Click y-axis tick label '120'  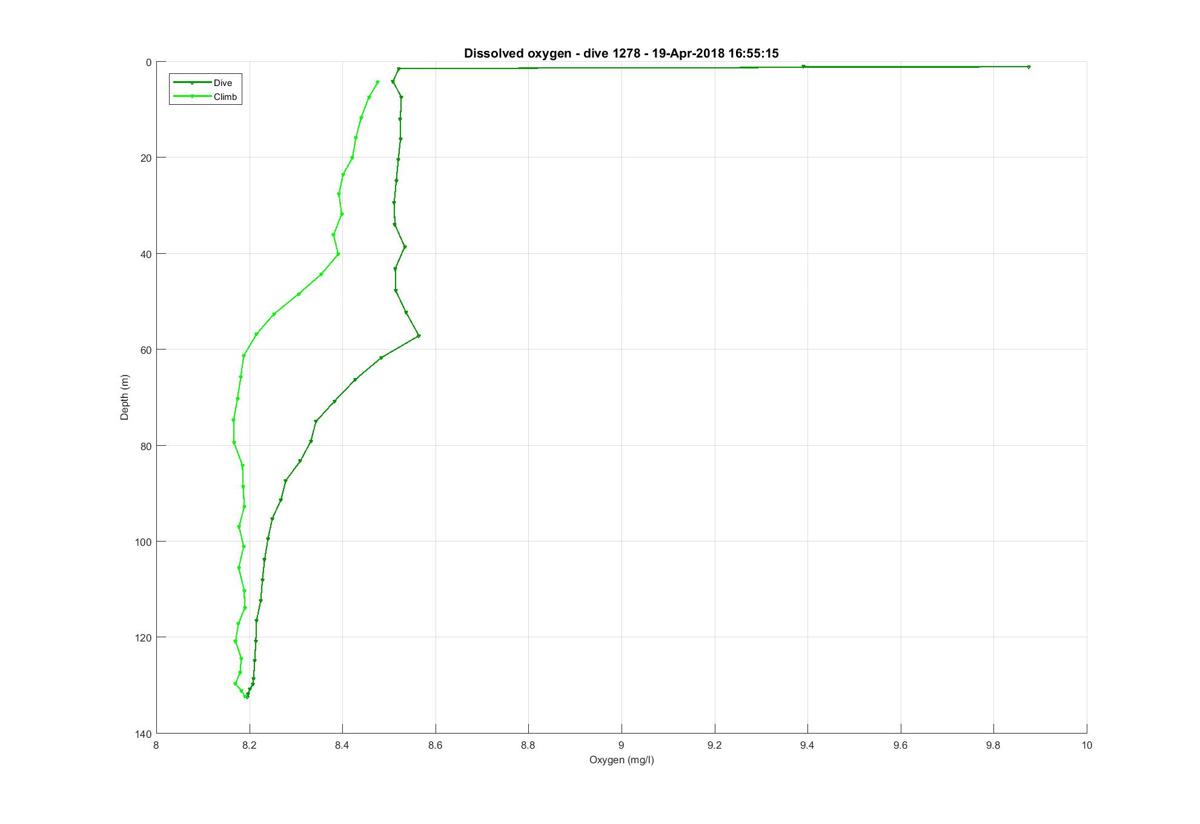143,638
